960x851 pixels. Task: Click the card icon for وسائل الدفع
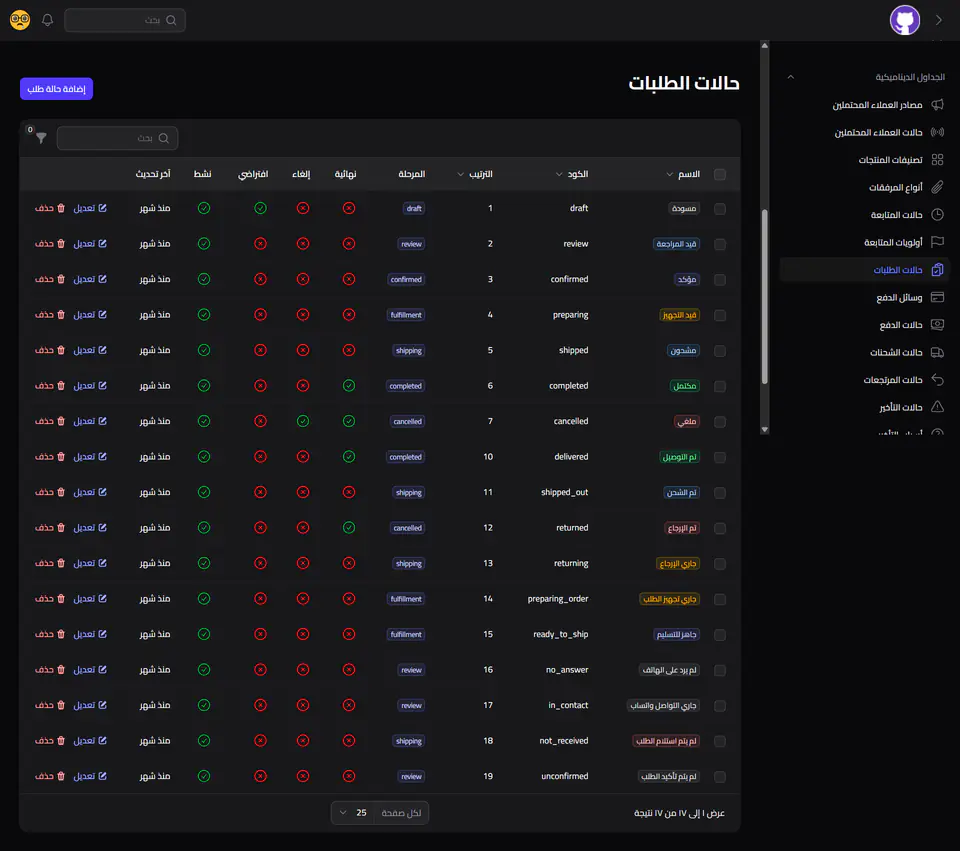[x=937, y=297]
